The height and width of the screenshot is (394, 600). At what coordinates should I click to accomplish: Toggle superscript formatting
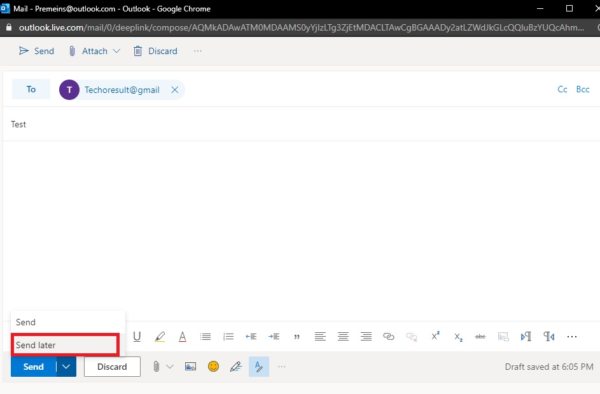435,336
